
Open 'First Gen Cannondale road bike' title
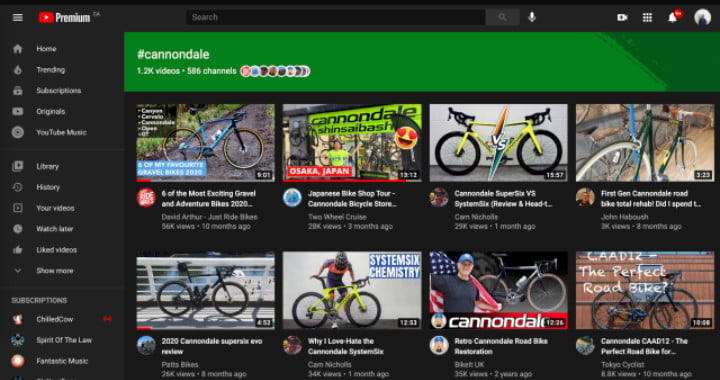point(651,199)
